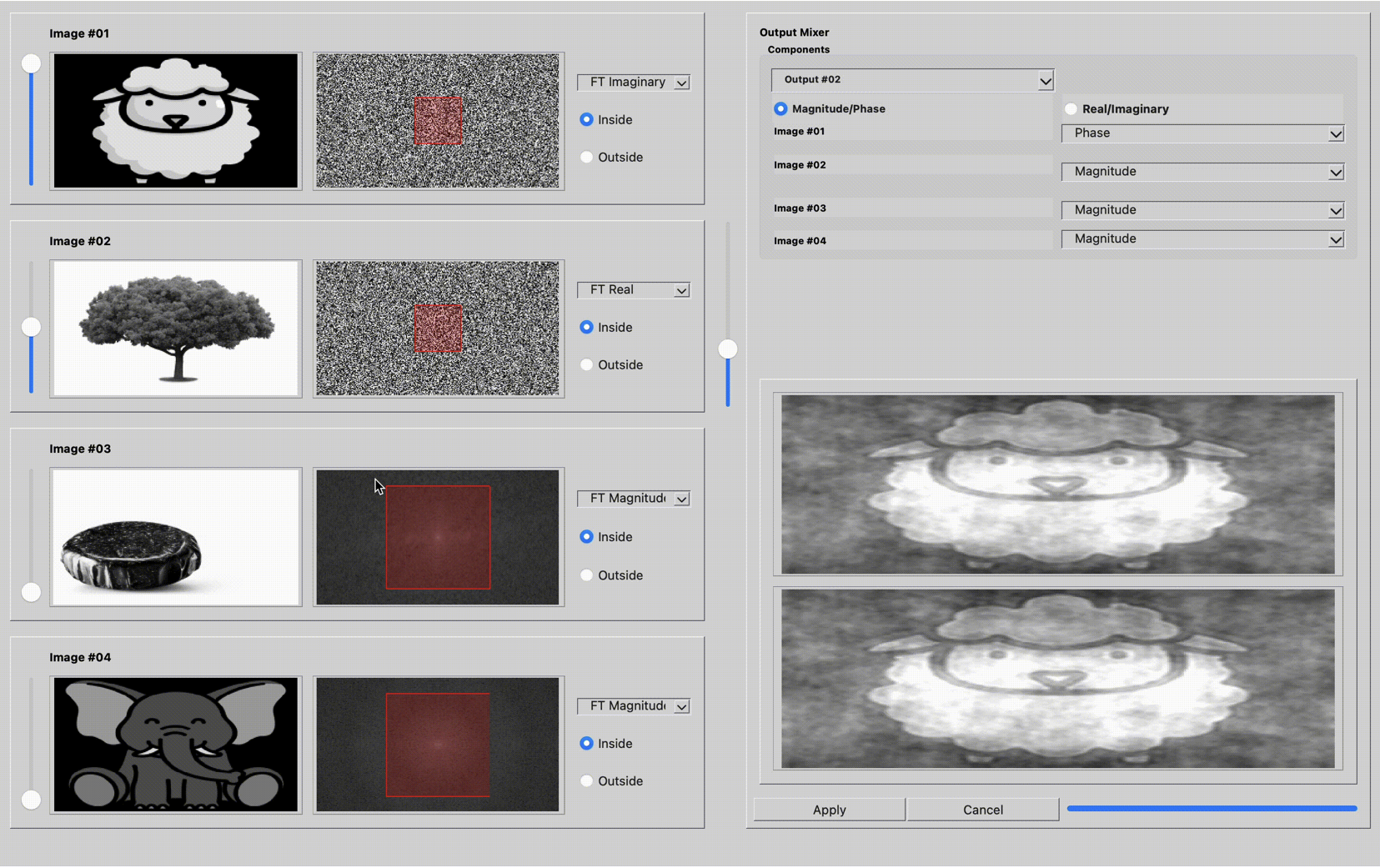Viewport: 1380px width, 868px height.
Task: Select Magnitude/Phase mode in Output Mixer
Action: [780, 108]
